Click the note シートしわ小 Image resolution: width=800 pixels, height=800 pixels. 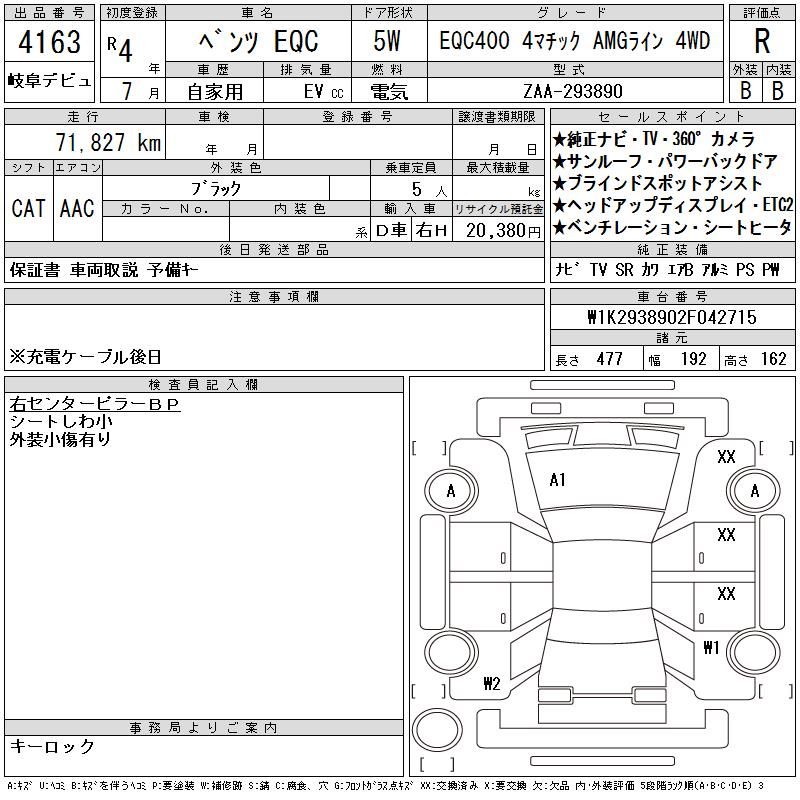point(61,421)
